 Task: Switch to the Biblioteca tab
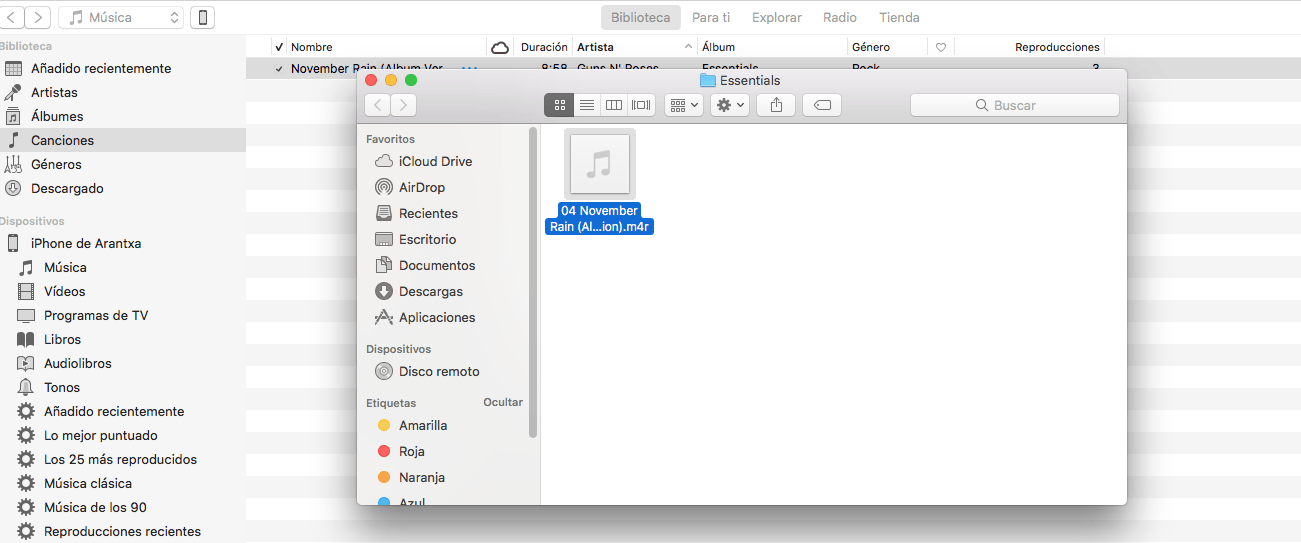coord(641,17)
